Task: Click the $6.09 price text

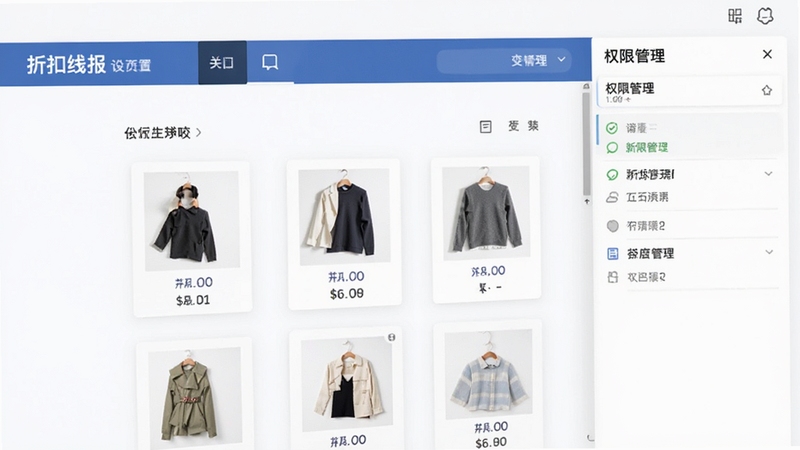Action: click(x=347, y=294)
